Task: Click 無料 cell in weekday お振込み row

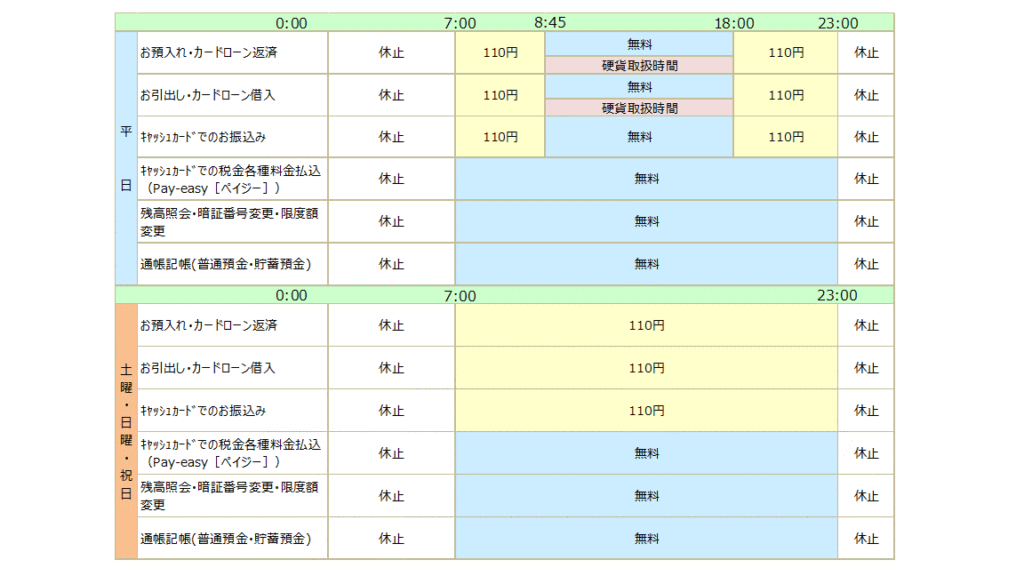Action: click(x=639, y=137)
